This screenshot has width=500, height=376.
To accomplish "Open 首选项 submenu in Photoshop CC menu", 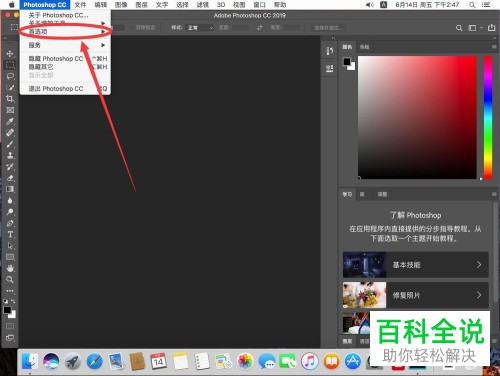I will 65,32.
